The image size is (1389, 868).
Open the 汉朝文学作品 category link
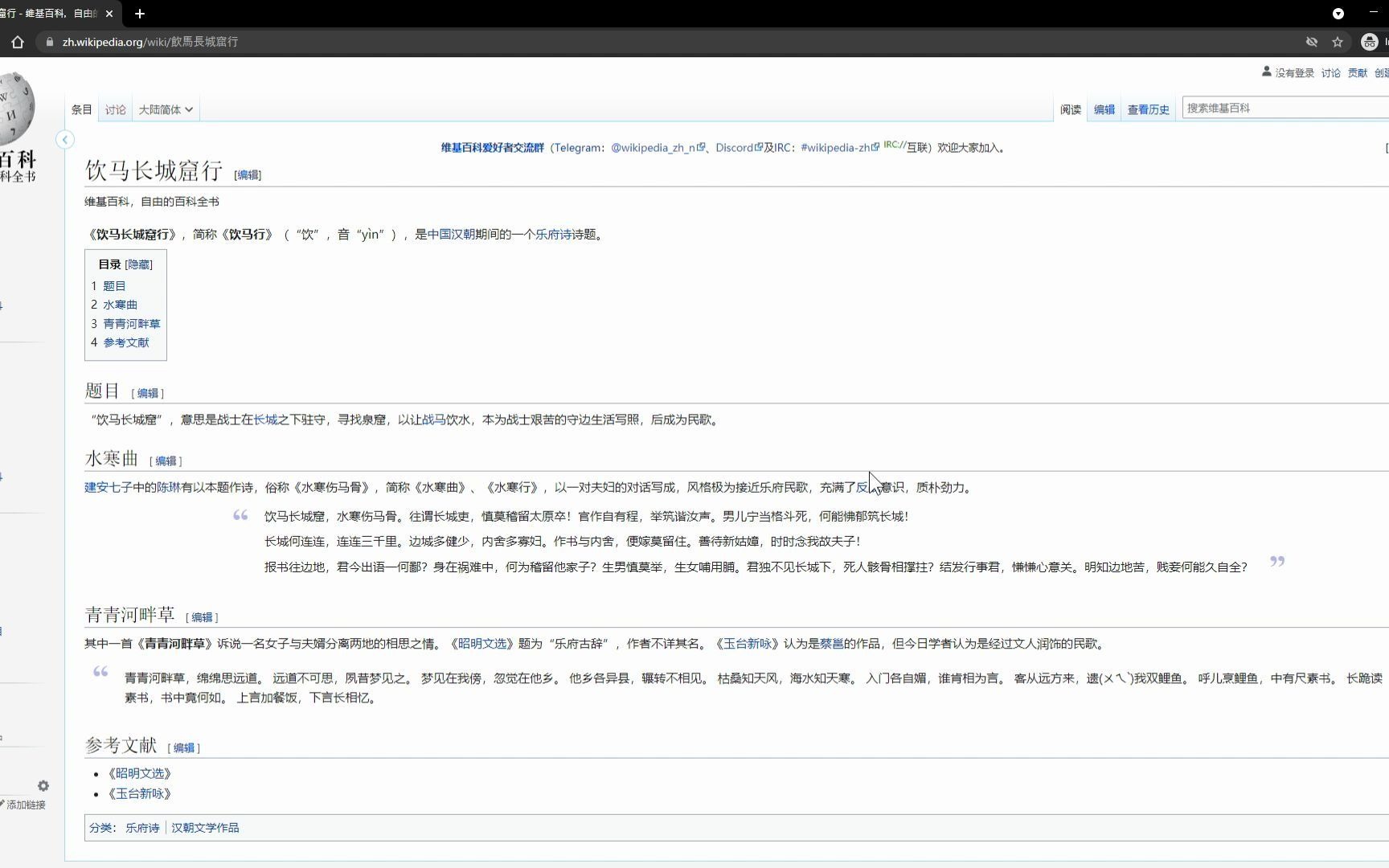(205, 828)
